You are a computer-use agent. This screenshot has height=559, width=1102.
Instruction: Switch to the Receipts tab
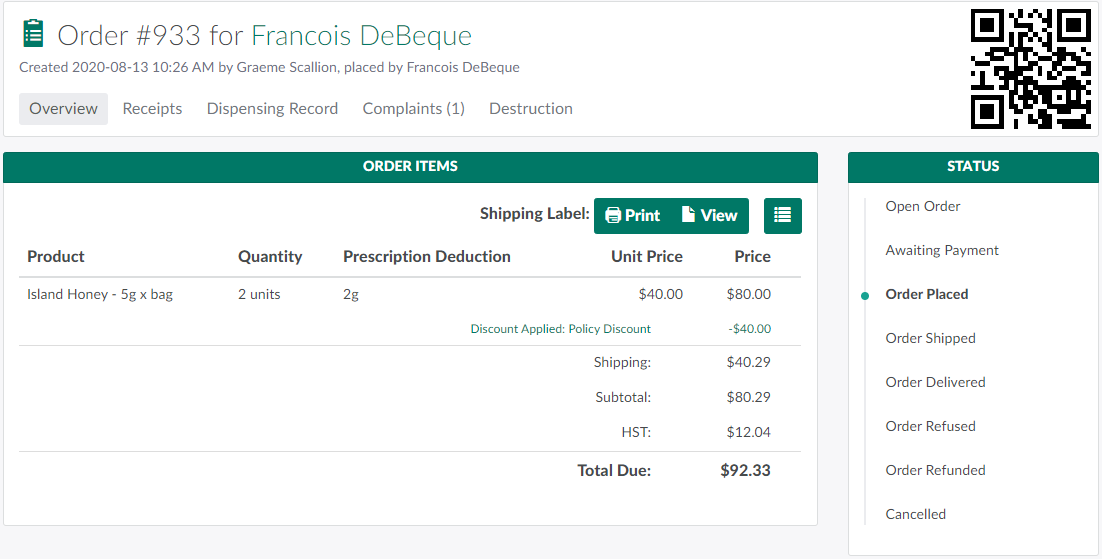152,109
